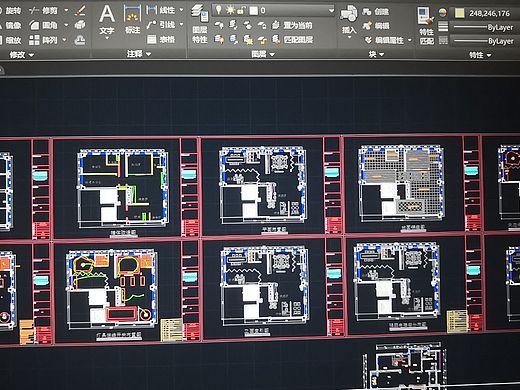Select the Dimension (标注) tool
The width and height of the screenshot is (520, 390).
(132, 19)
